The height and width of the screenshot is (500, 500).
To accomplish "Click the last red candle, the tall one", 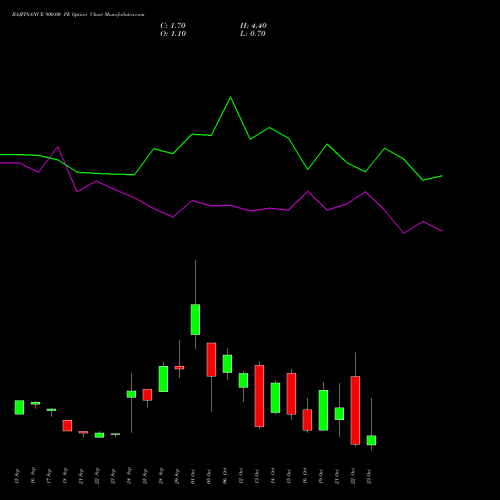I will [355, 410].
